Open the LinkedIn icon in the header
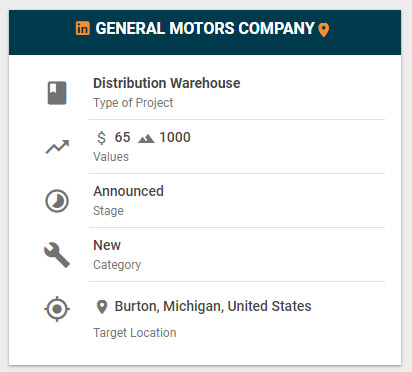 83,28
